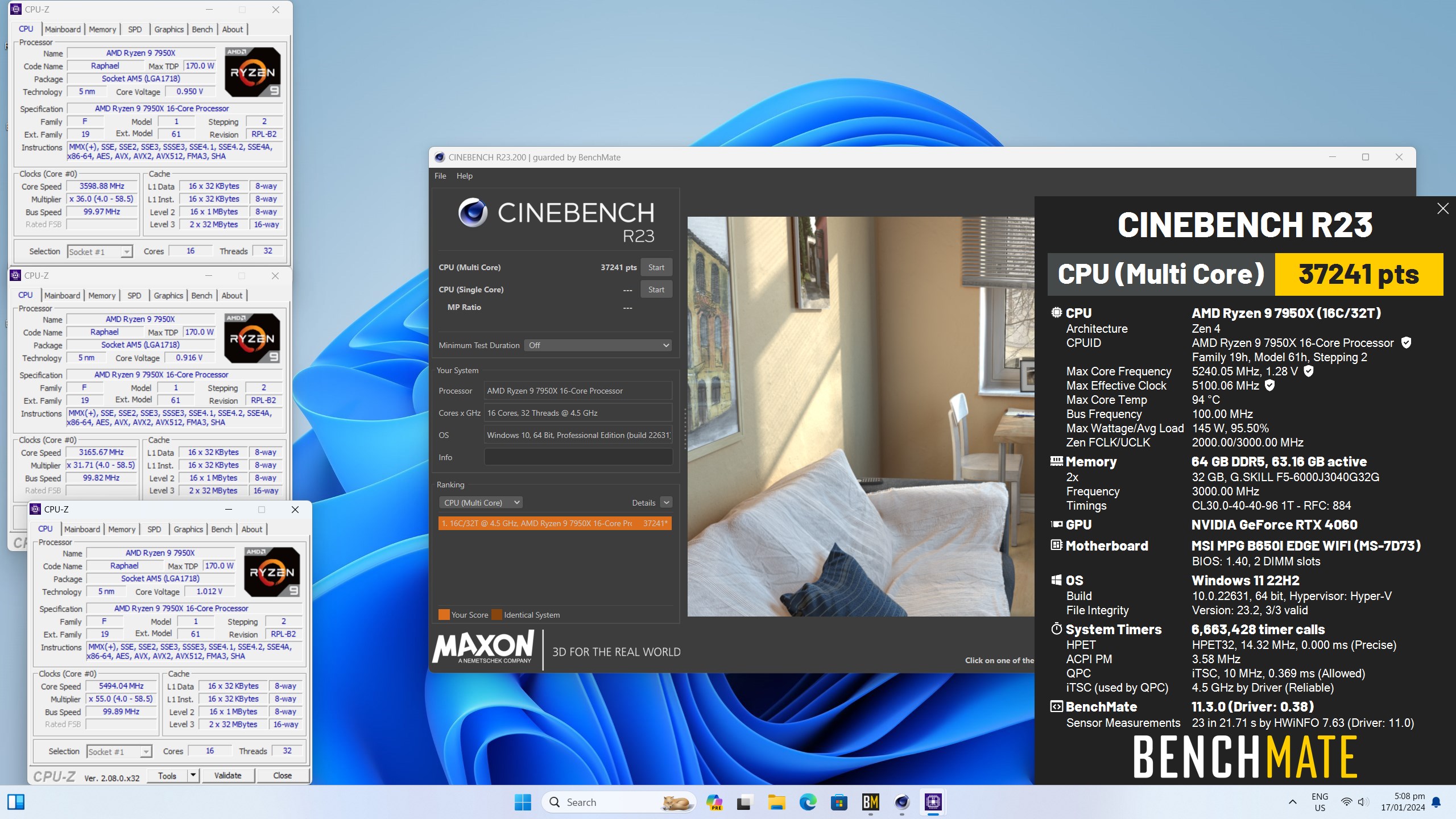
Task: Click the verified shield next to CPUID
Action: [x=1406, y=342]
